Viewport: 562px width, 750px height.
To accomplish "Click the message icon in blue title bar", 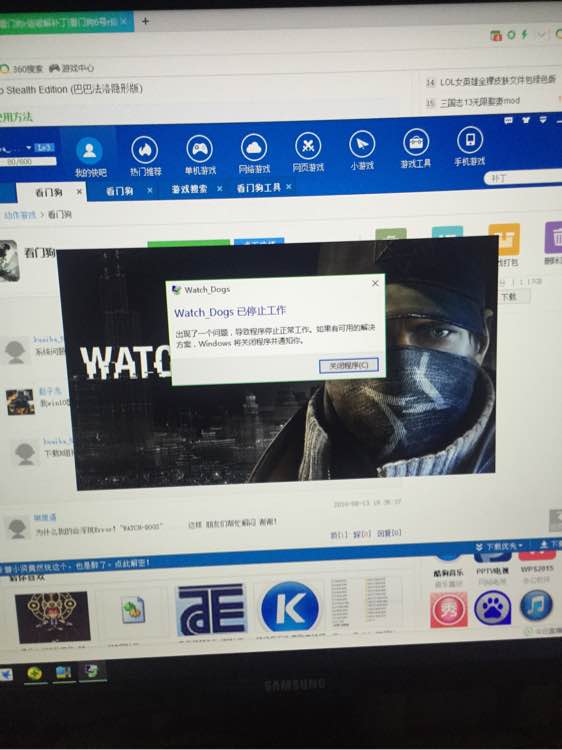I will point(508,121).
